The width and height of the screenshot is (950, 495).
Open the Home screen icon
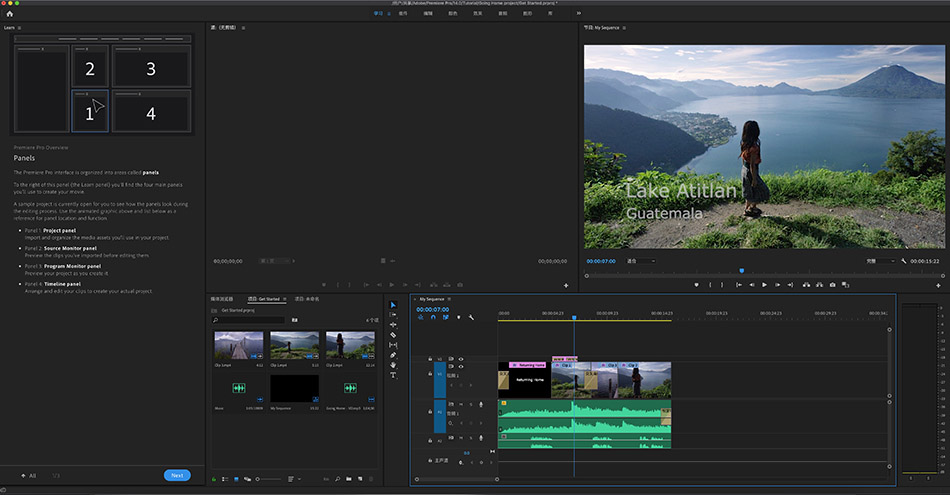pos(9,14)
